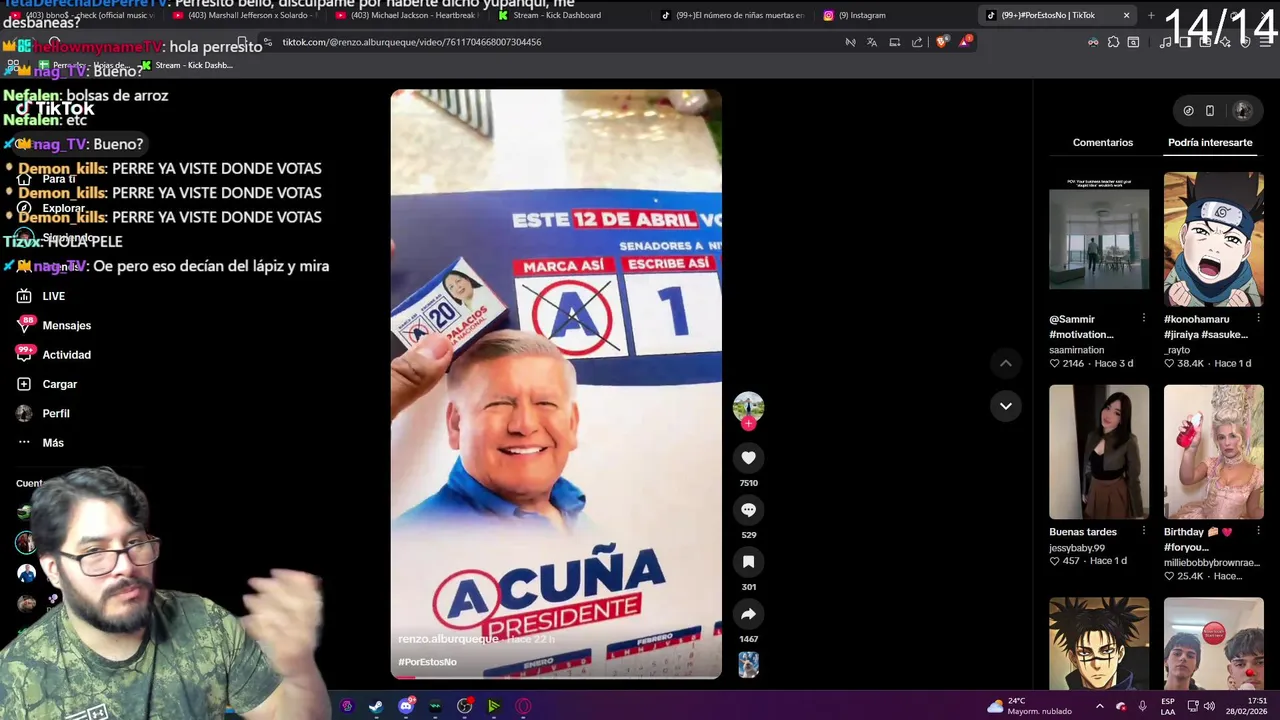This screenshot has width=1280, height=720.
Task: Open the Birthday #foryou video thumbnail
Action: click(1214, 452)
